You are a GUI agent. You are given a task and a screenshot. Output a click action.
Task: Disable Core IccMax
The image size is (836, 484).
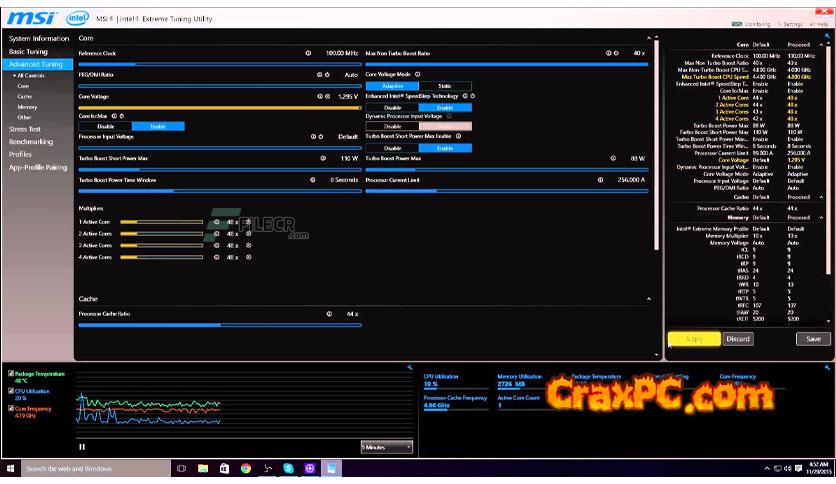point(105,126)
